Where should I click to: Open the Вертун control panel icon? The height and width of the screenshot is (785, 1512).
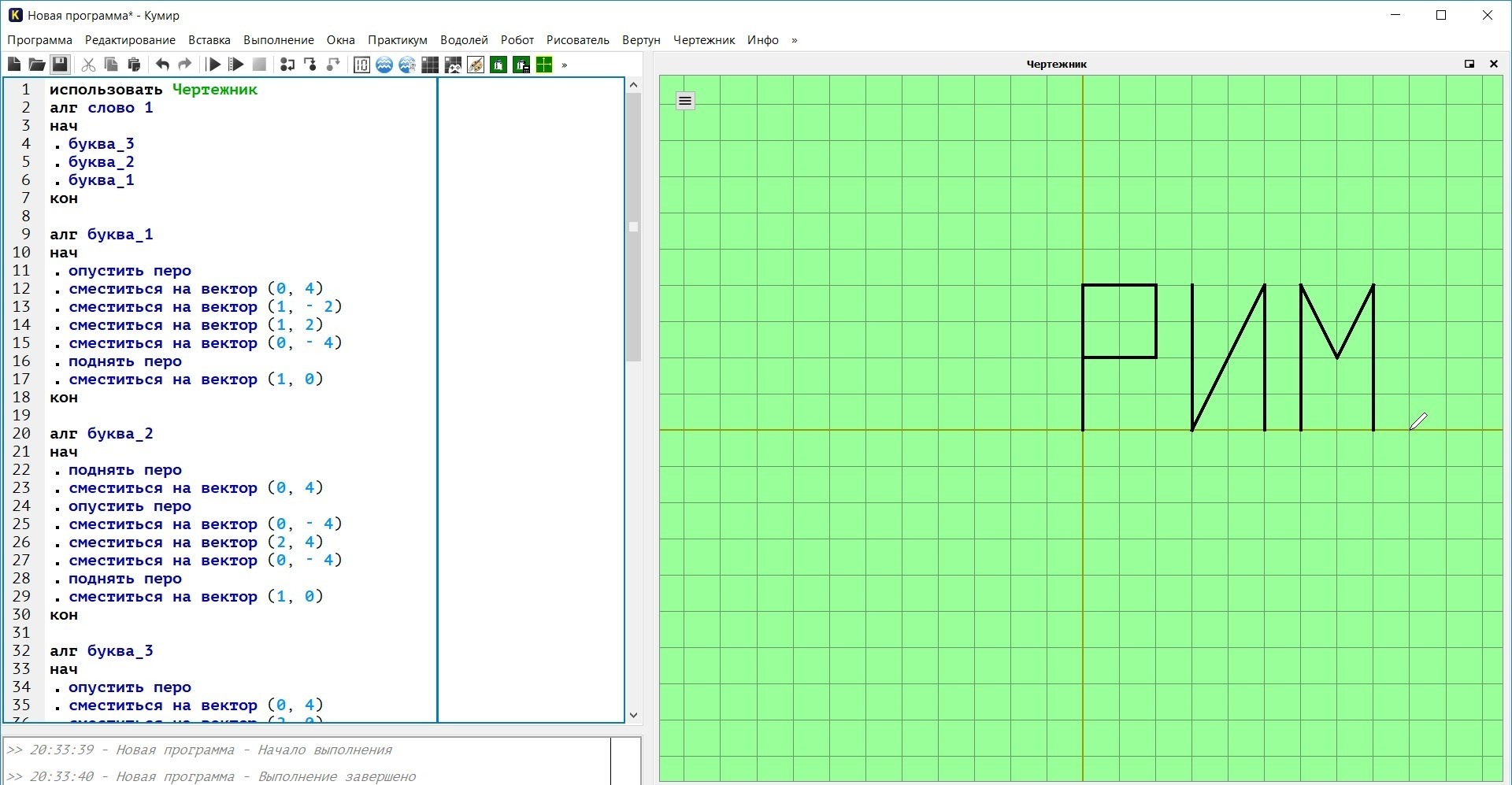point(521,65)
